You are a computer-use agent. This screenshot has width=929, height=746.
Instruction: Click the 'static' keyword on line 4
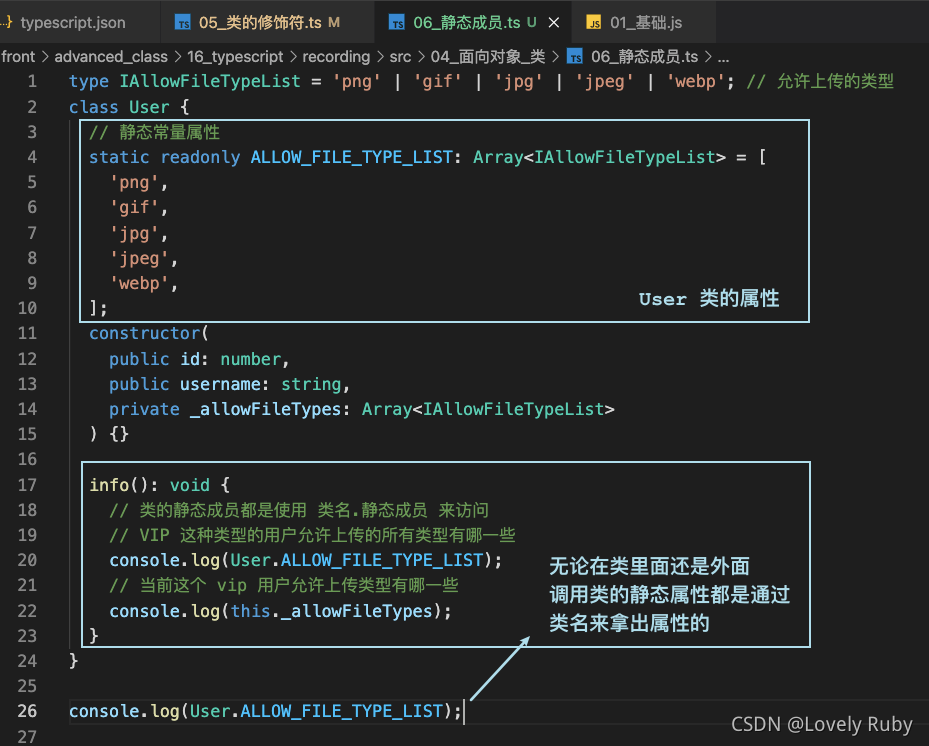coord(119,158)
